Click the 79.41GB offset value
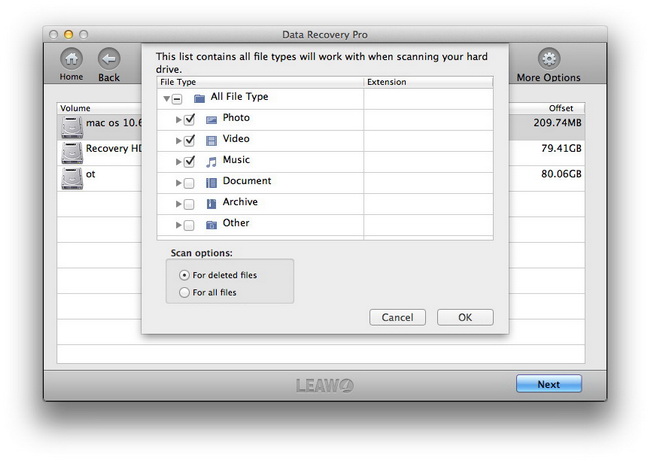This screenshot has height=461, width=650. click(x=561, y=148)
